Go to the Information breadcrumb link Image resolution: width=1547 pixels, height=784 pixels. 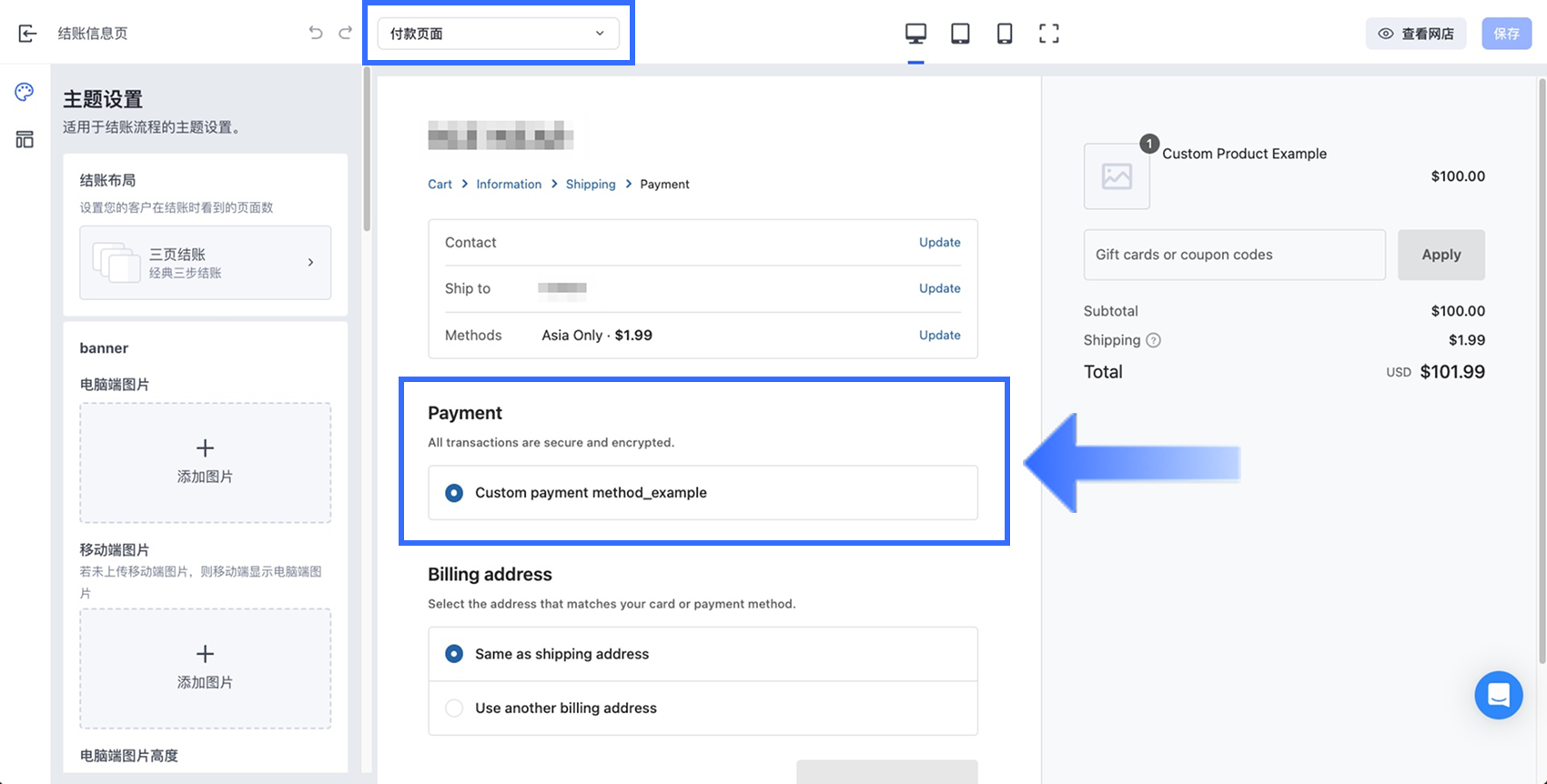coord(509,184)
